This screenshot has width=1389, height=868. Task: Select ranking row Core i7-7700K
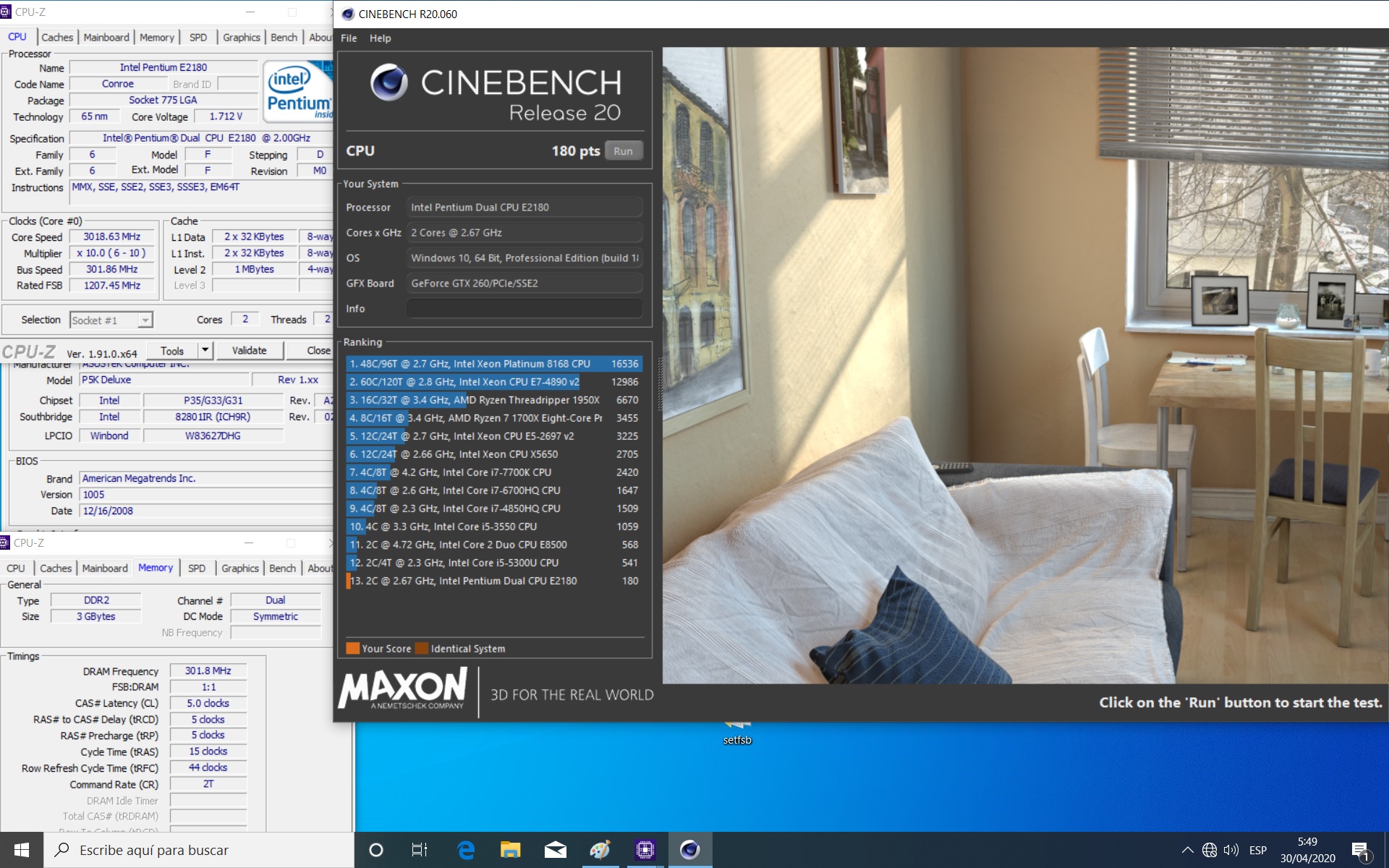coord(493,472)
